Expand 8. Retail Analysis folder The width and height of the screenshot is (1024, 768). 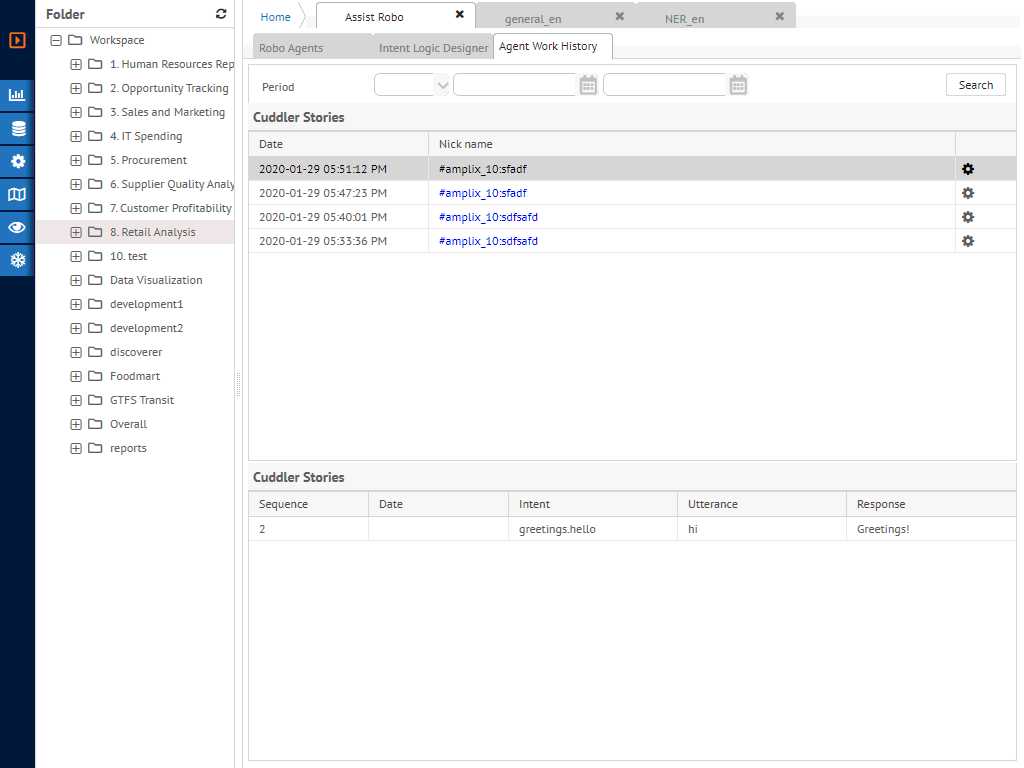[x=76, y=232]
